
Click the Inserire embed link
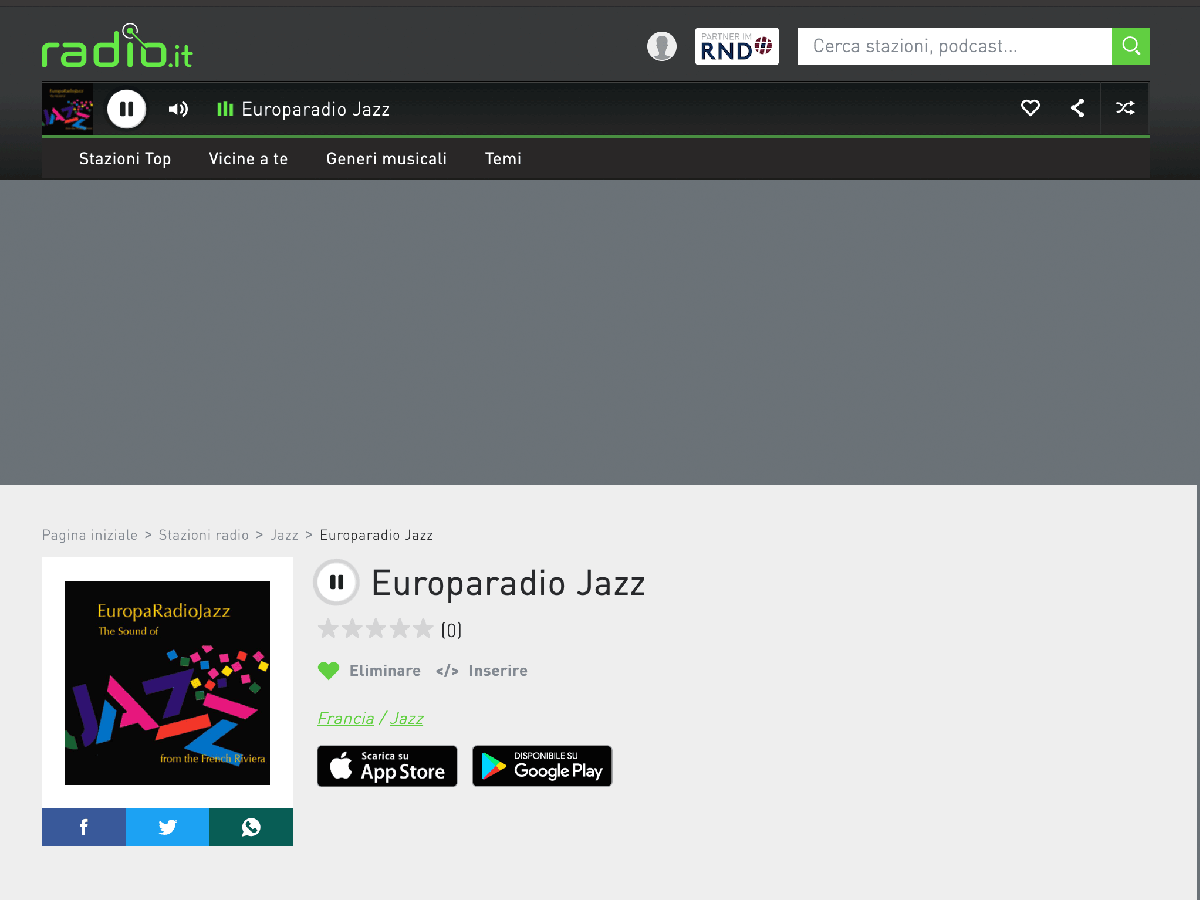(482, 671)
